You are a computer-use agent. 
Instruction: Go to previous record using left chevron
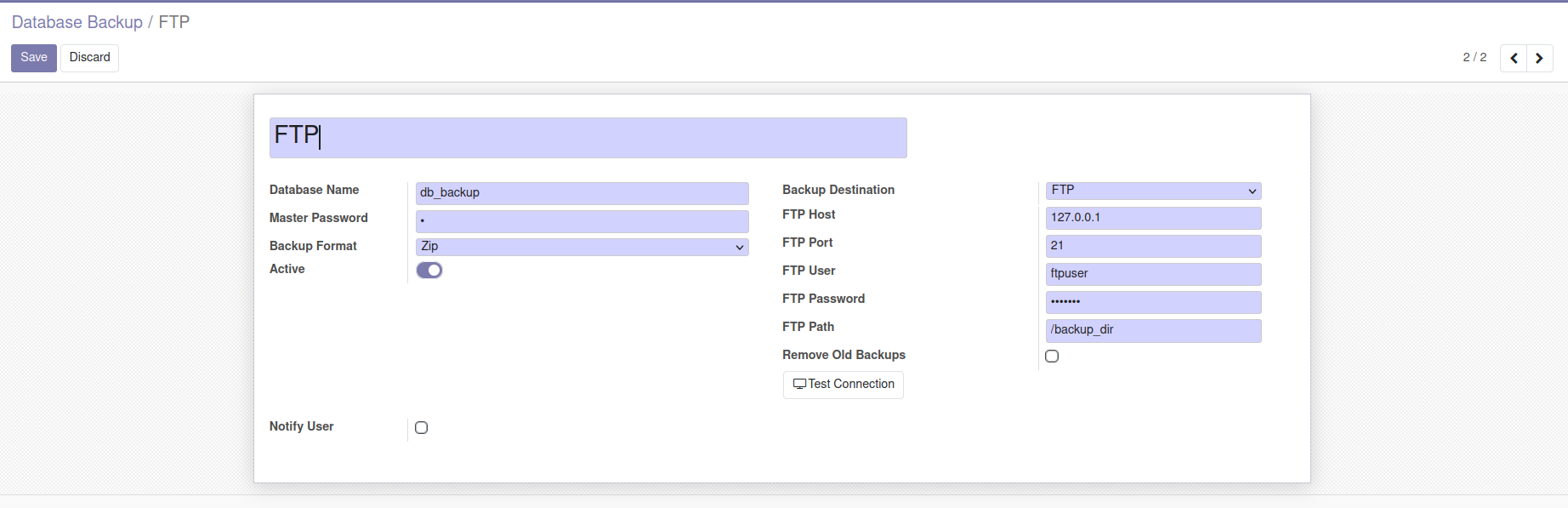point(1514,58)
